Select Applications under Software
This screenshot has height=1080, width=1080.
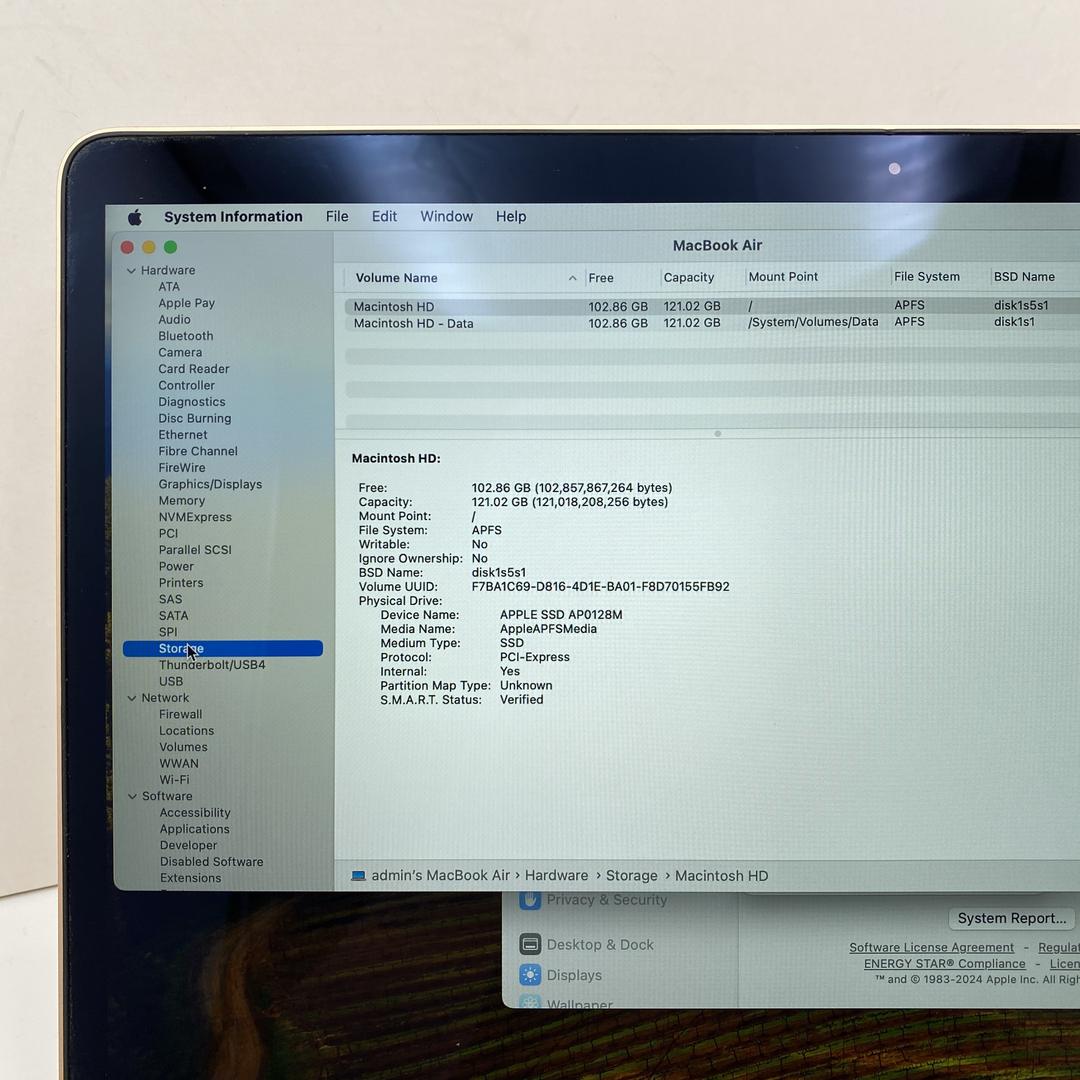(194, 829)
